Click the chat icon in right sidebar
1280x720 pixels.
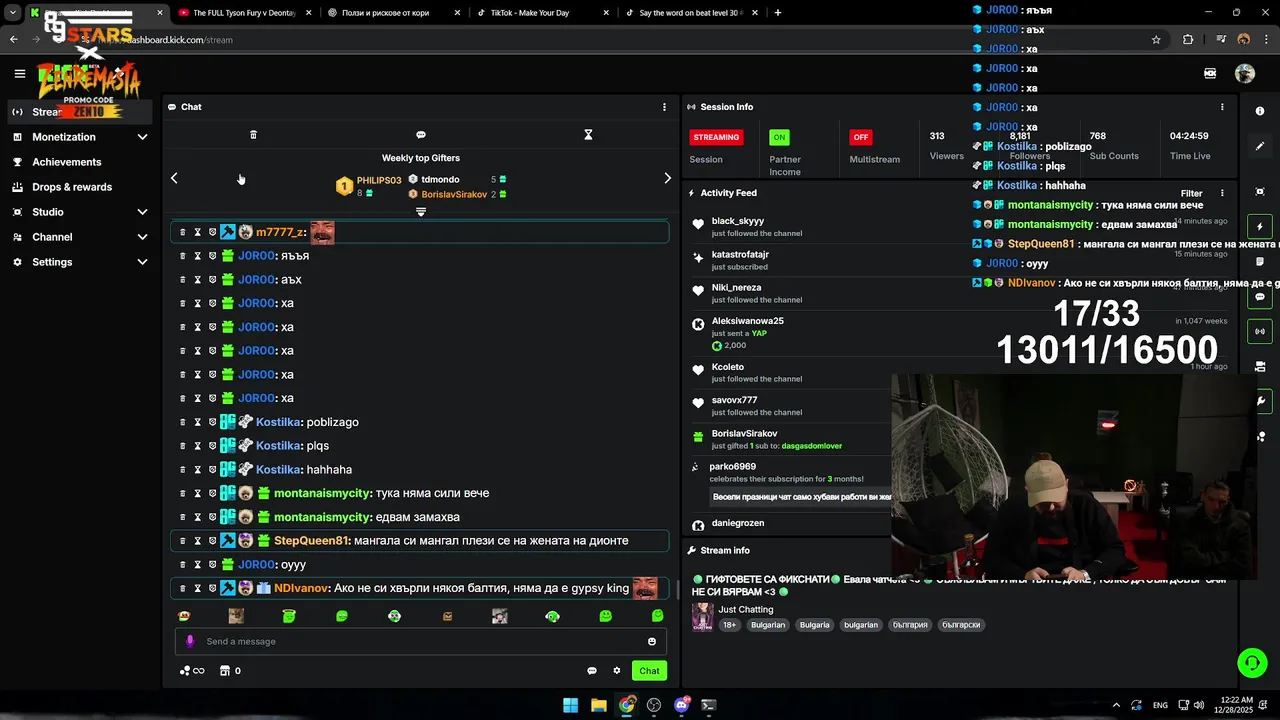coord(1260,297)
